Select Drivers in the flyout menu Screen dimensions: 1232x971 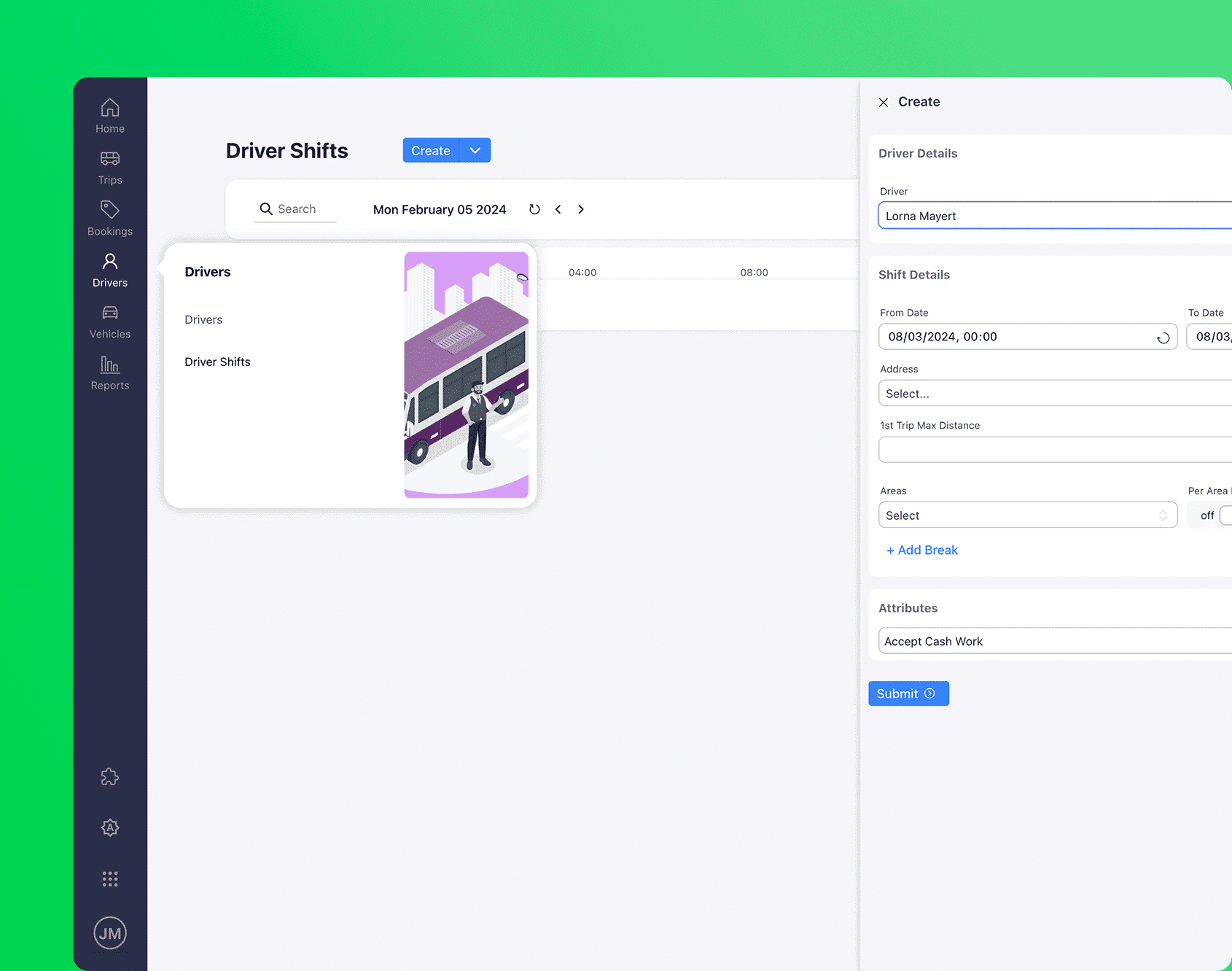(x=203, y=320)
